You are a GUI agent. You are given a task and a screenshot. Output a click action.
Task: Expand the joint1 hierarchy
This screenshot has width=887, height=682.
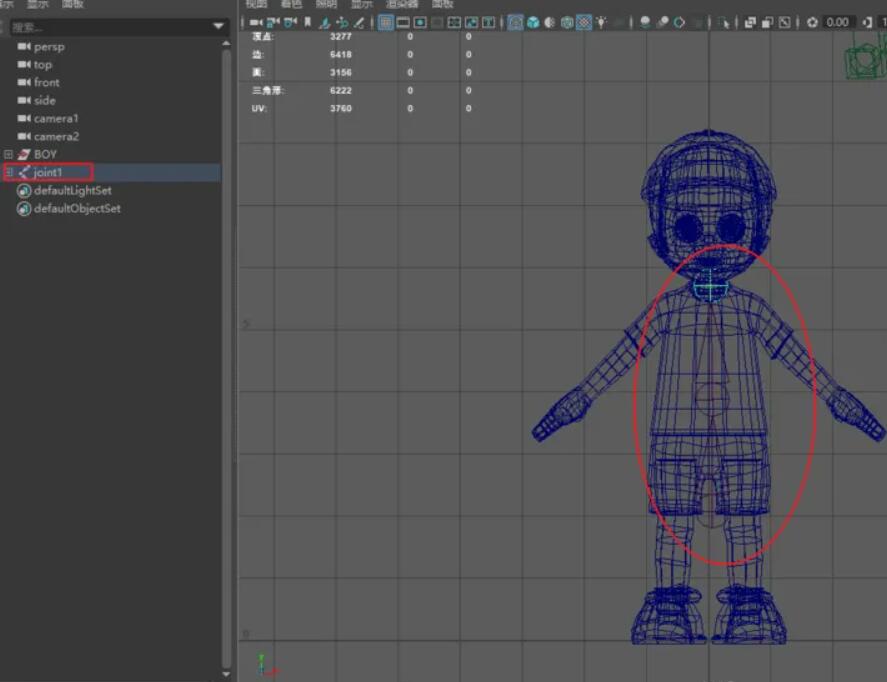pos(8,173)
